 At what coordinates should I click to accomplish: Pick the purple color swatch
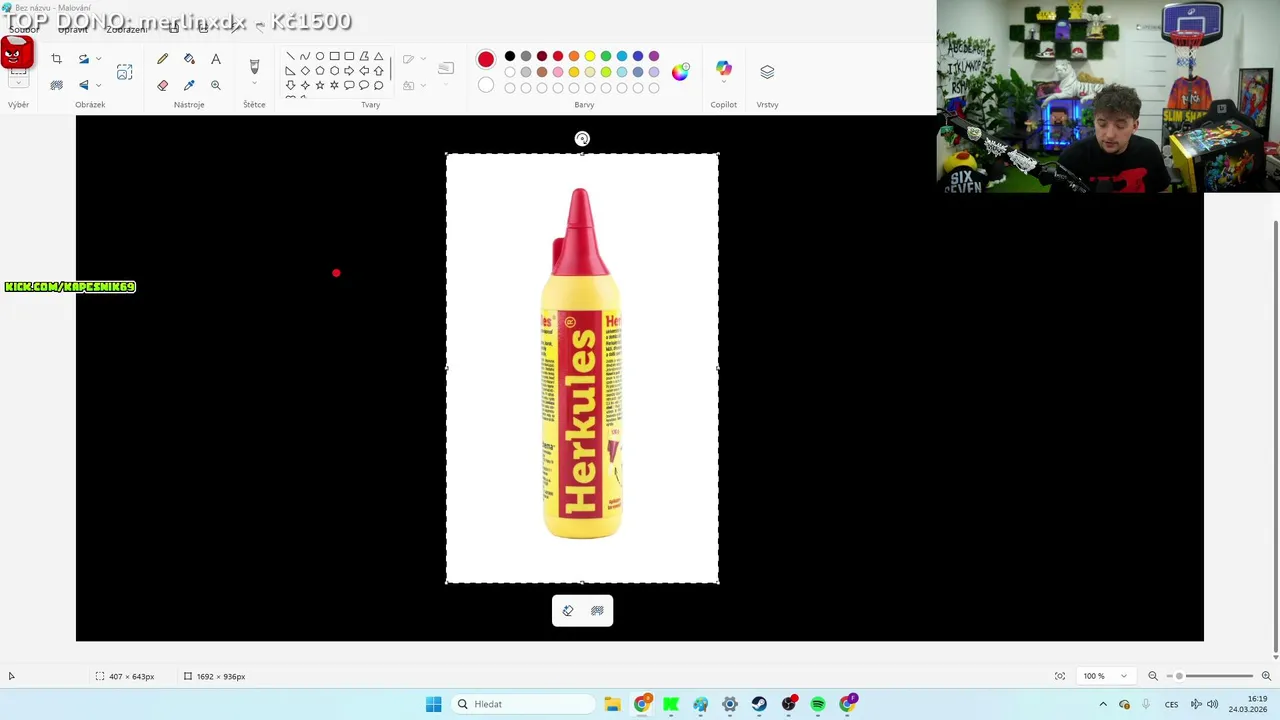(x=654, y=56)
